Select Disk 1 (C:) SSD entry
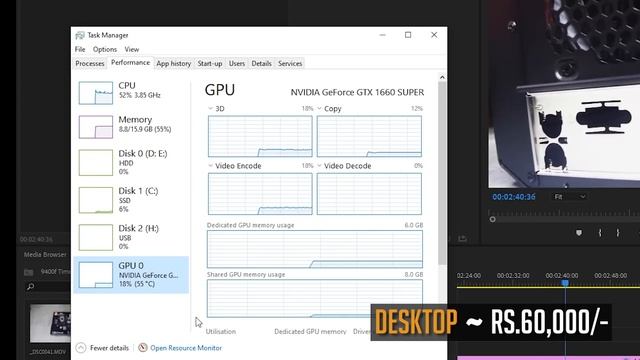 tap(131, 200)
